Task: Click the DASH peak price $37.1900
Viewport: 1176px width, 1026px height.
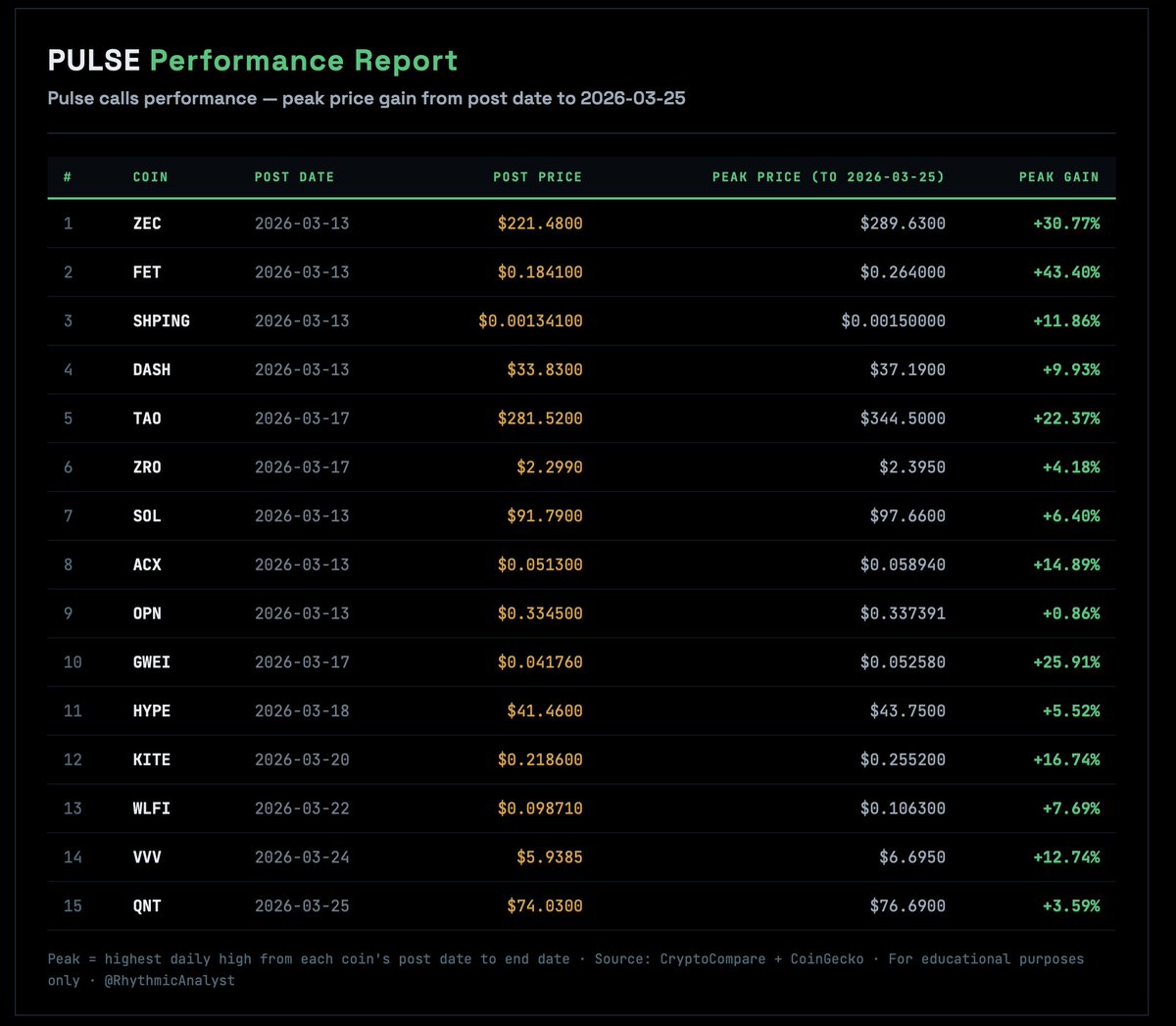Action: 906,369
